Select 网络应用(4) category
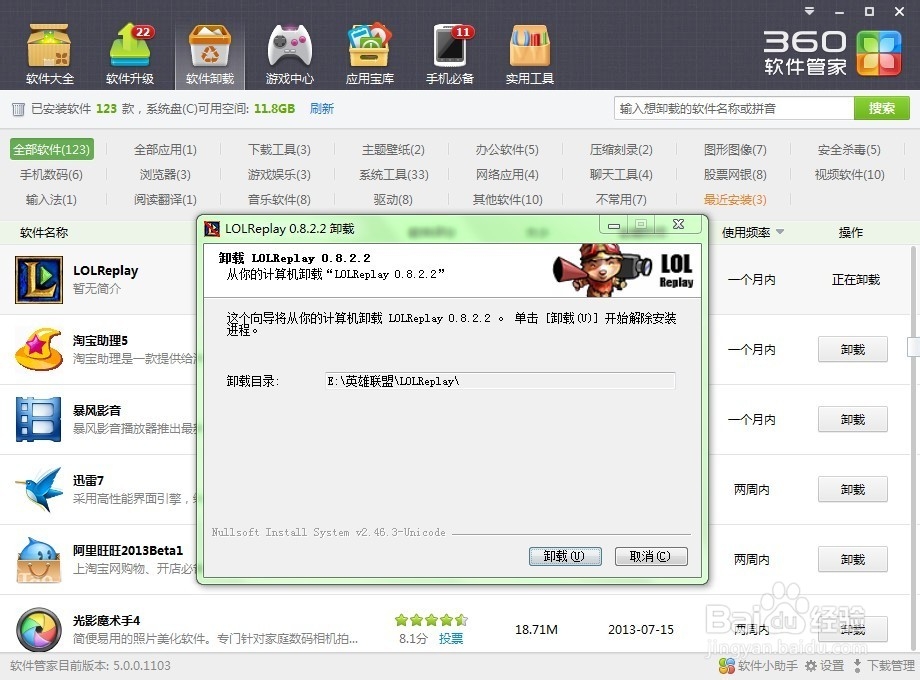This screenshot has width=920, height=680. coord(507,175)
